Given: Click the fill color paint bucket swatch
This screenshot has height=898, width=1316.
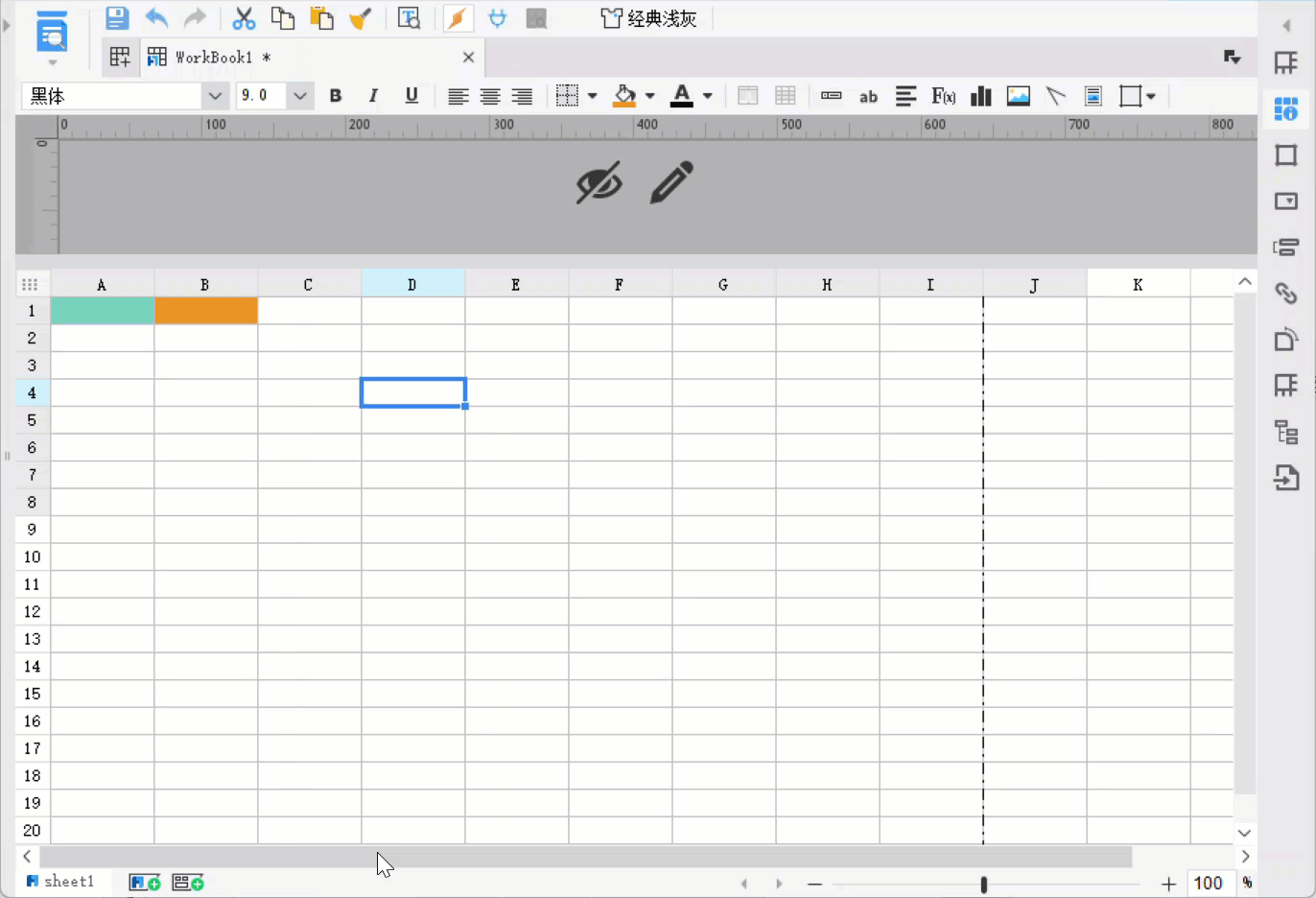Looking at the screenshot, I should pos(624,96).
